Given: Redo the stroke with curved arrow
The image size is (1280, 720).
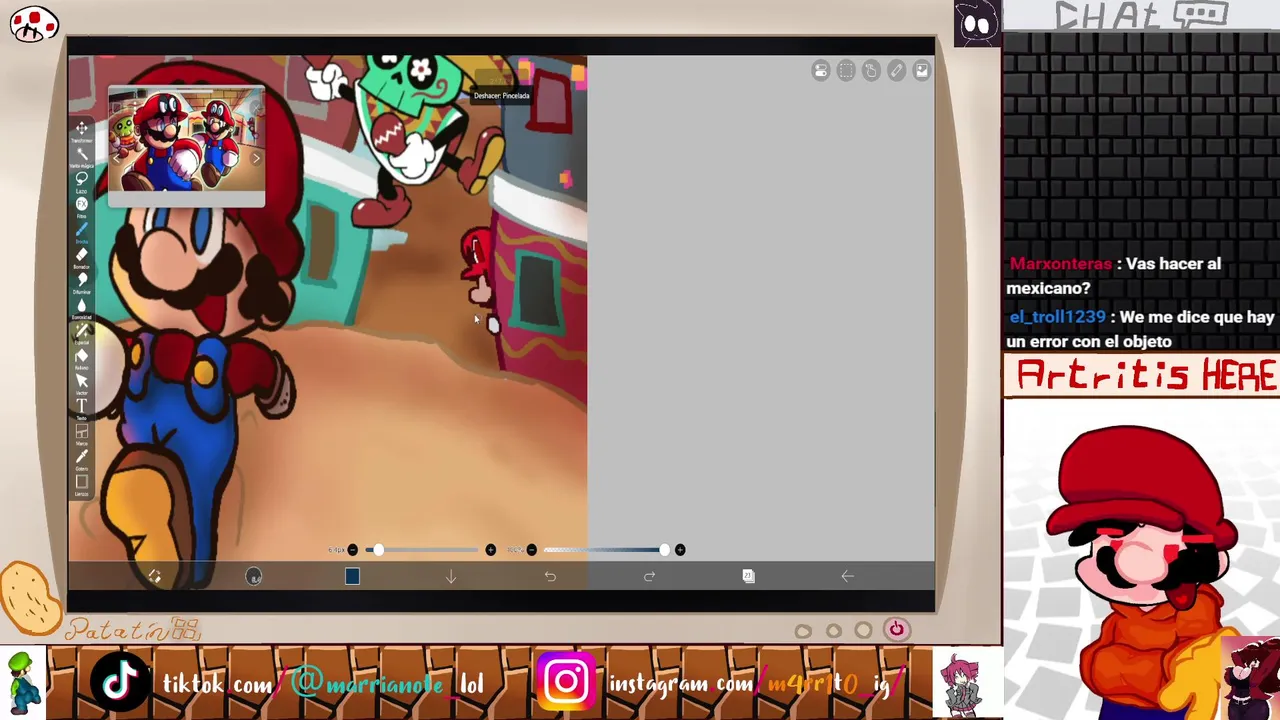Looking at the screenshot, I should (649, 576).
